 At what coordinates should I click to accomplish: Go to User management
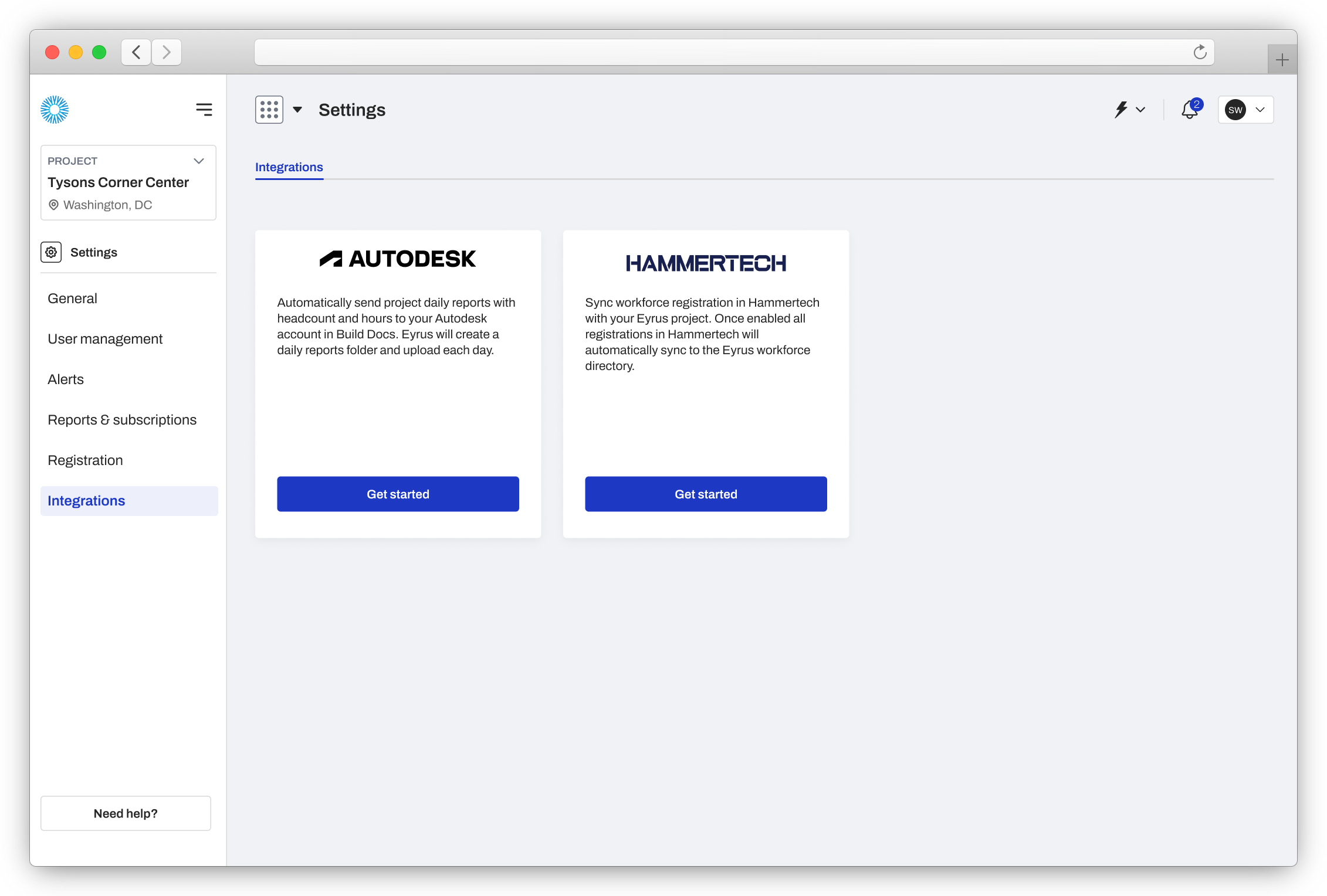[105, 339]
